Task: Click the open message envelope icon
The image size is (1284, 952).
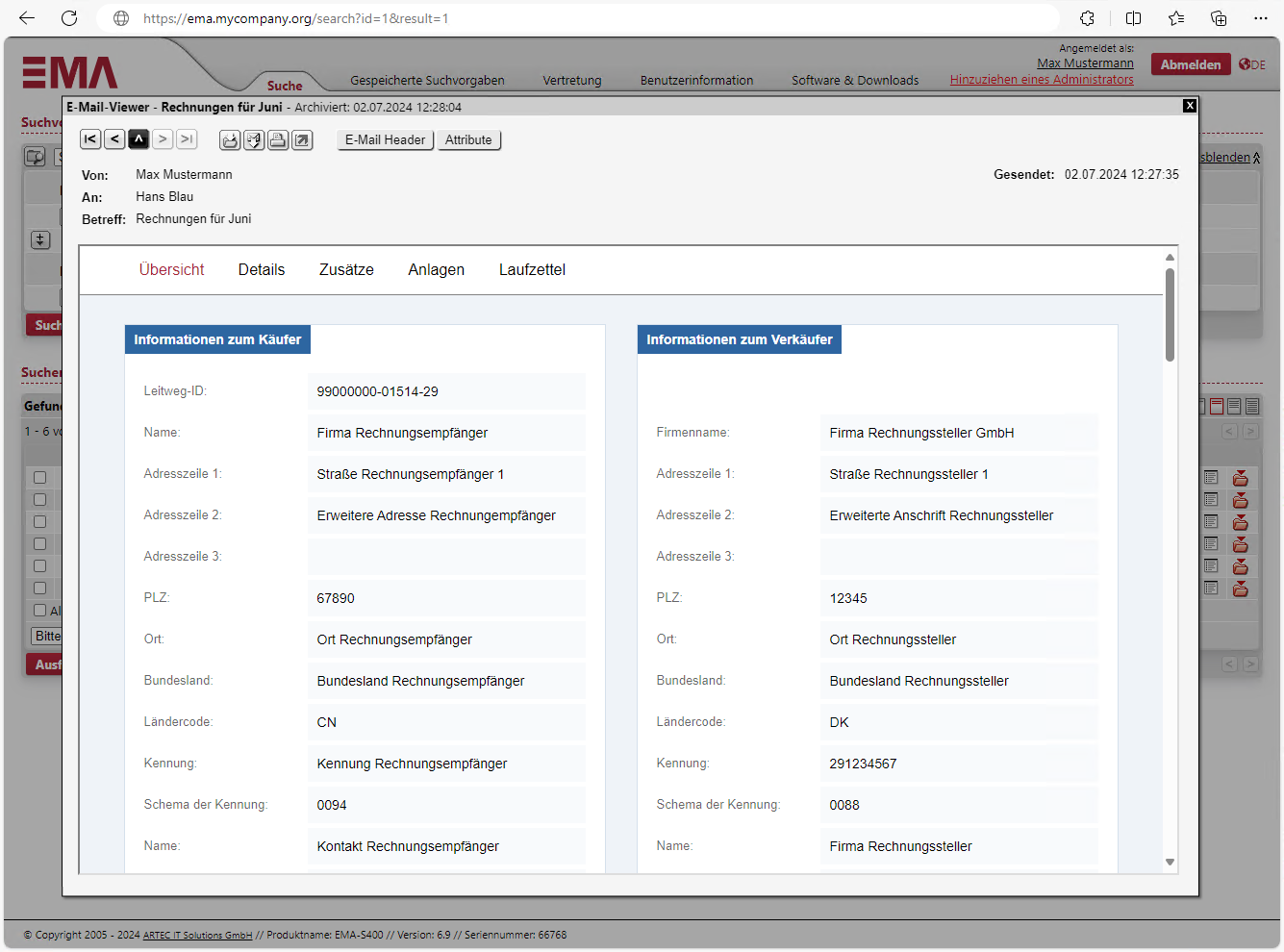Action: click(x=229, y=139)
